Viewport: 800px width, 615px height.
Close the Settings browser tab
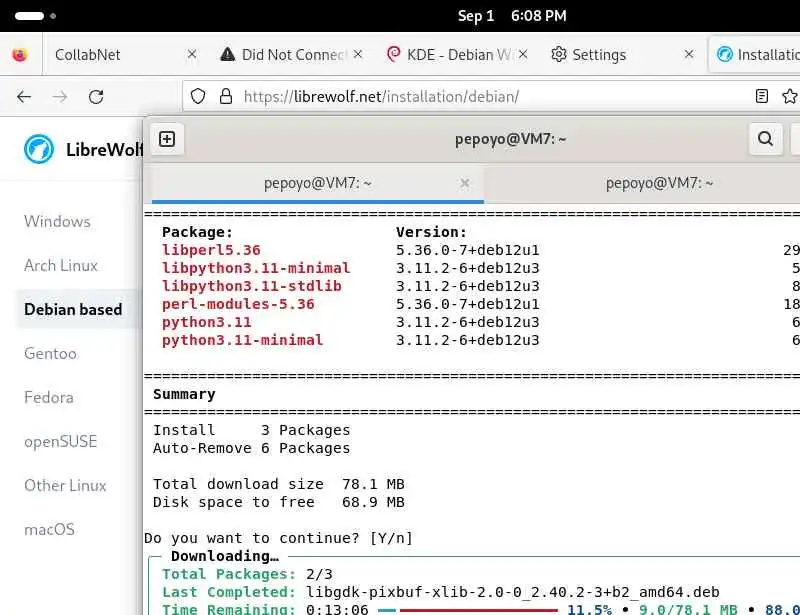[x=689, y=54]
